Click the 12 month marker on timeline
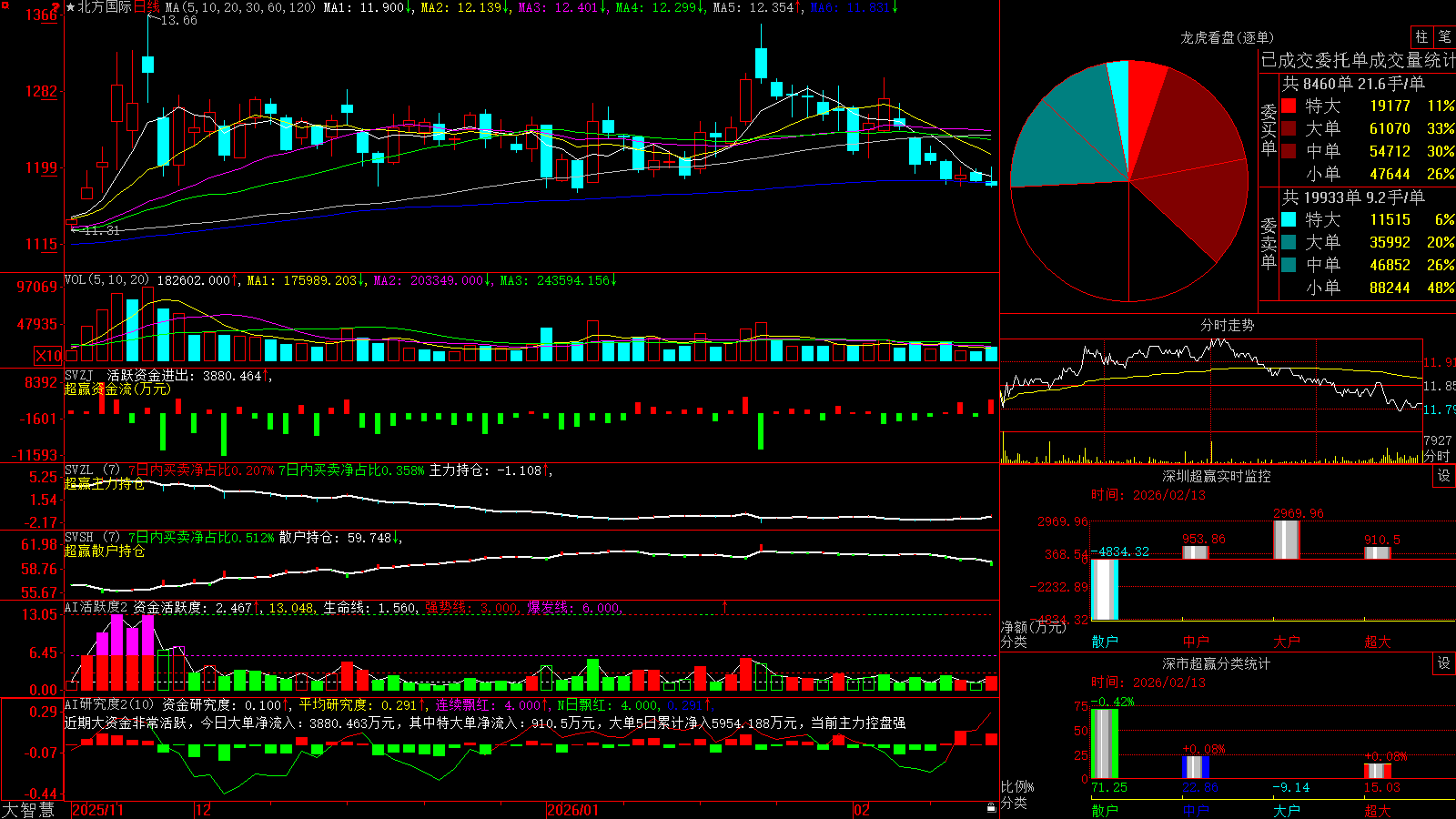Screen dimensions: 1456x819 click(204, 810)
